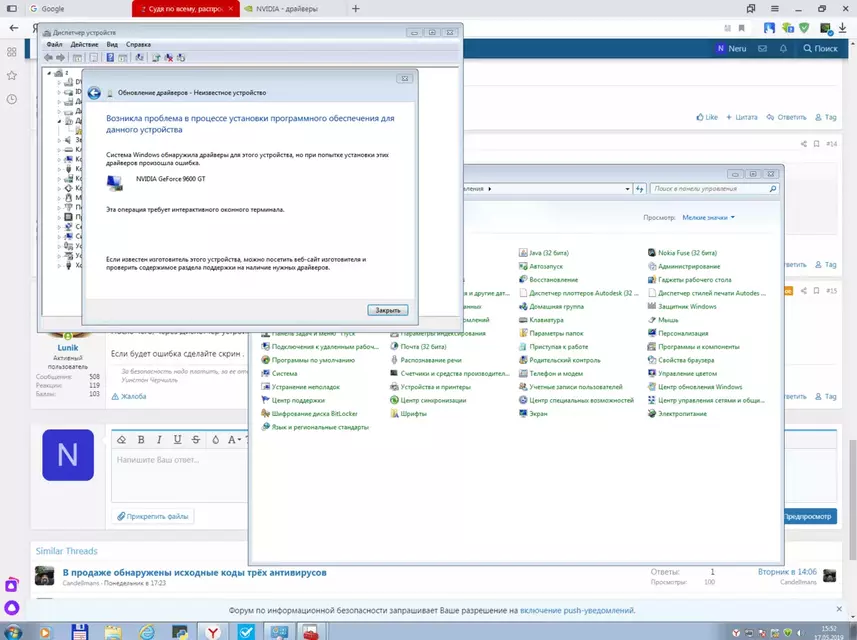
Task: Open Экран in Control Panel
Action: [533, 414]
